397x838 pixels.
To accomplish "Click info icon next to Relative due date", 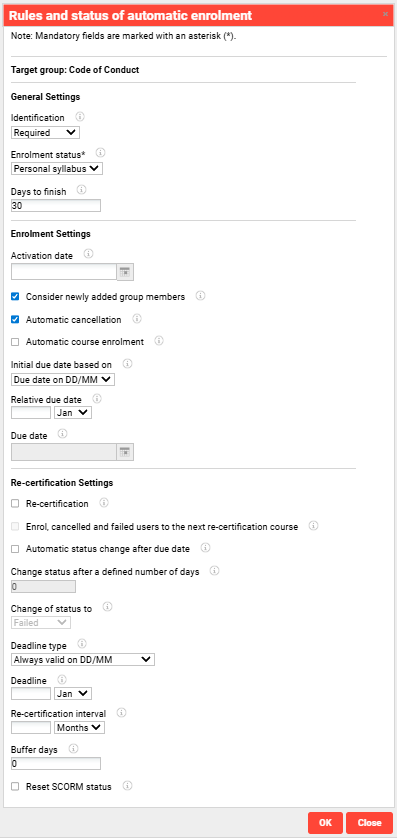I will tap(97, 398).
